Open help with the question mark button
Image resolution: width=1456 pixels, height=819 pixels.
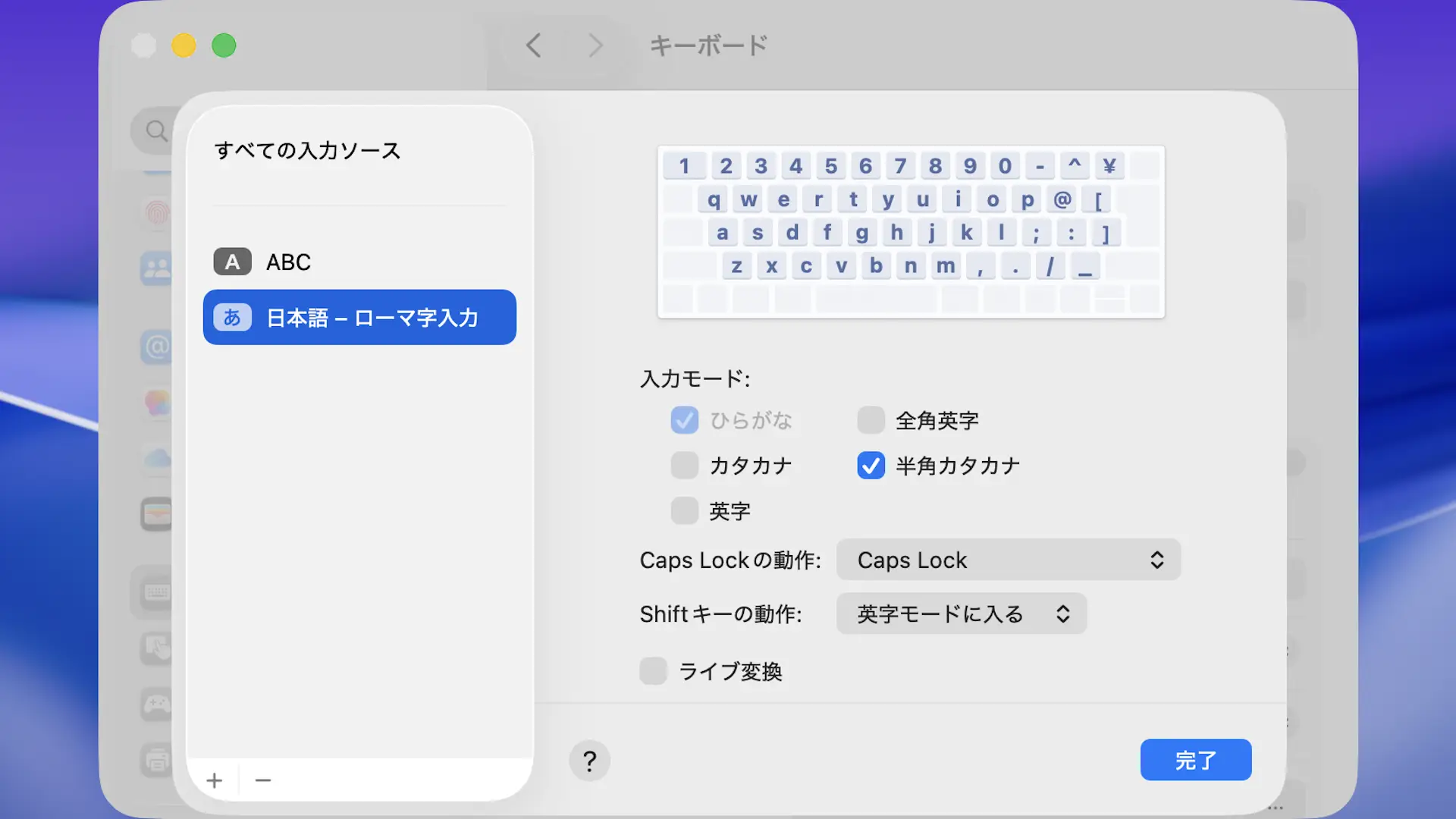[589, 761]
